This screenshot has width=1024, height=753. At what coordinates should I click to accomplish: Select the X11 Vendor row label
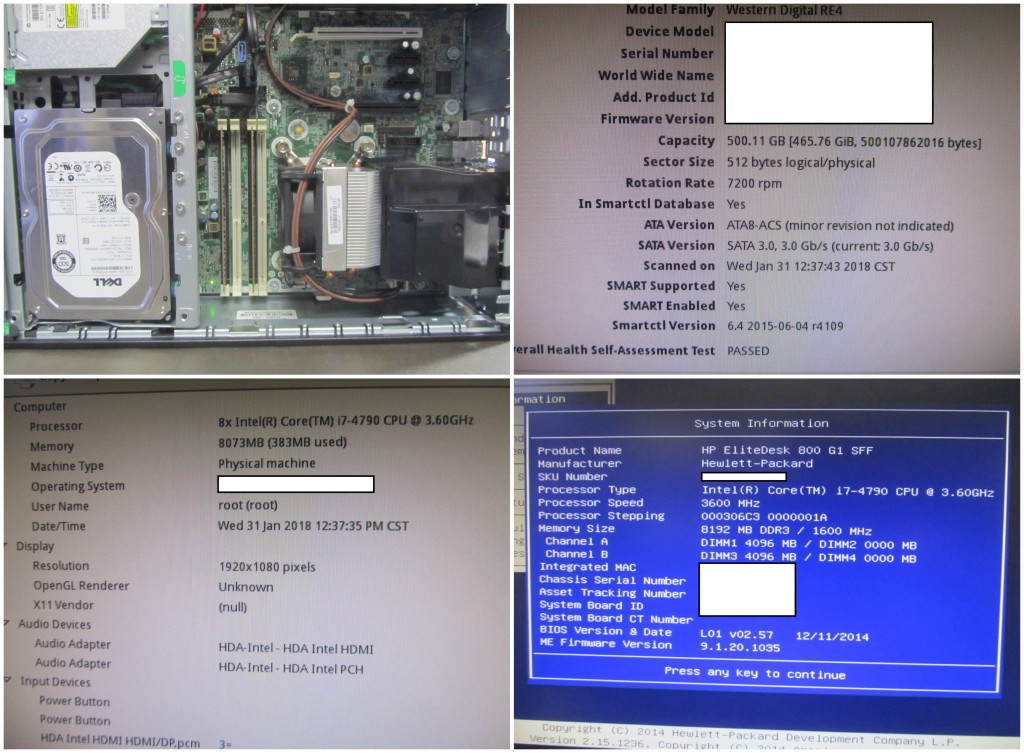(63, 605)
